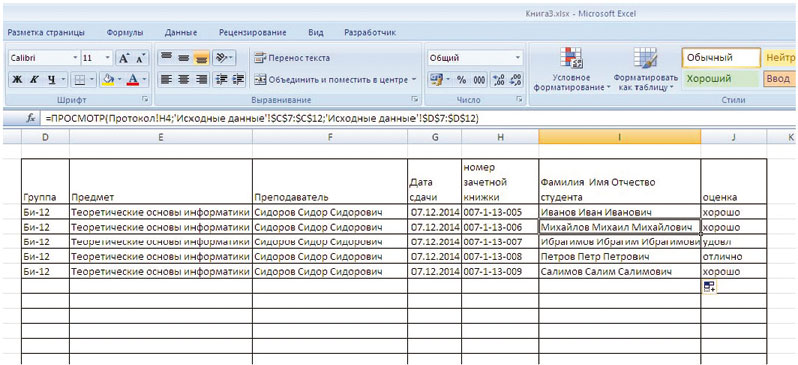798x365 pixels.
Task: Click the Increase Decimal icon
Action: point(499,80)
